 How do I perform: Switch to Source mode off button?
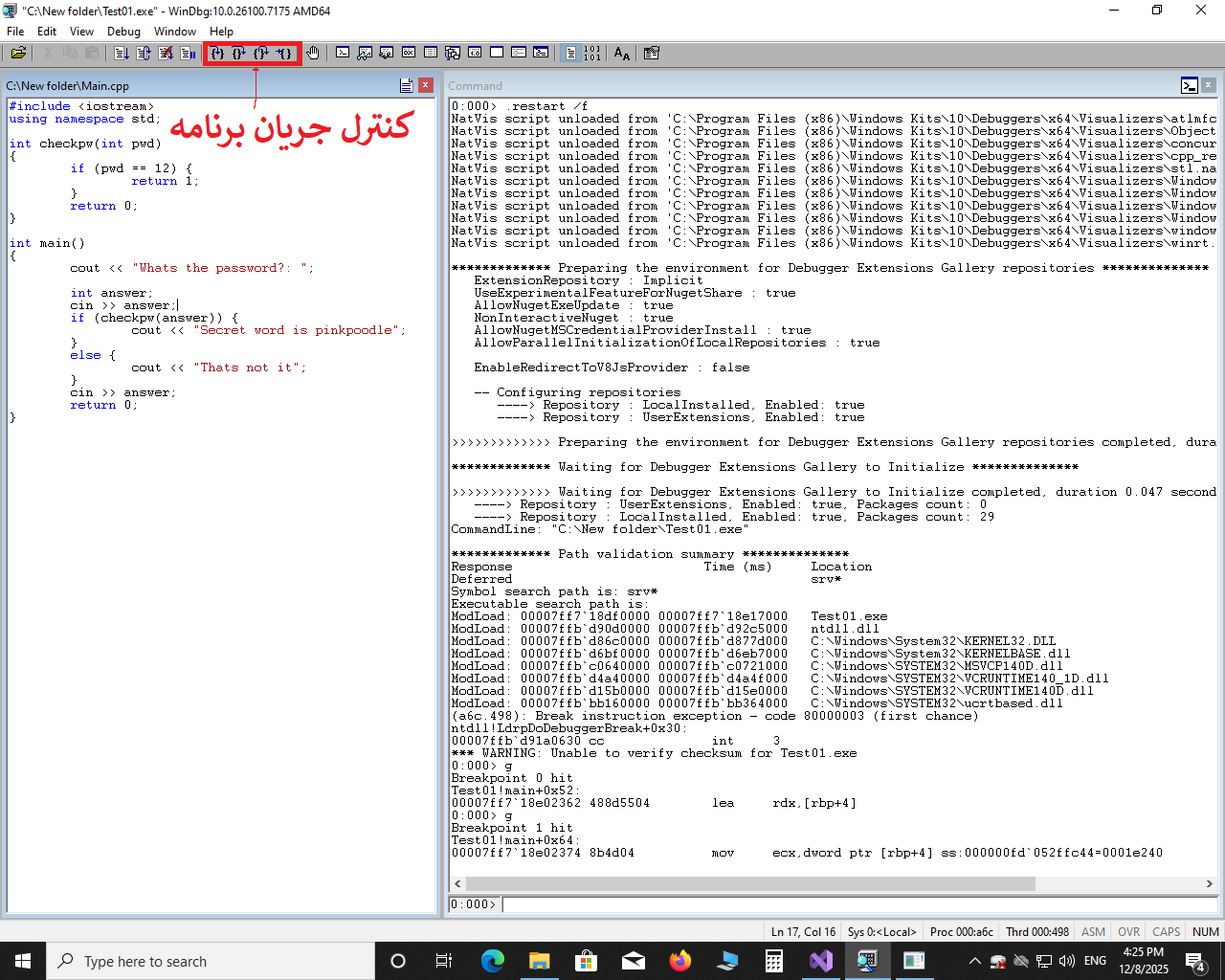click(x=592, y=54)
